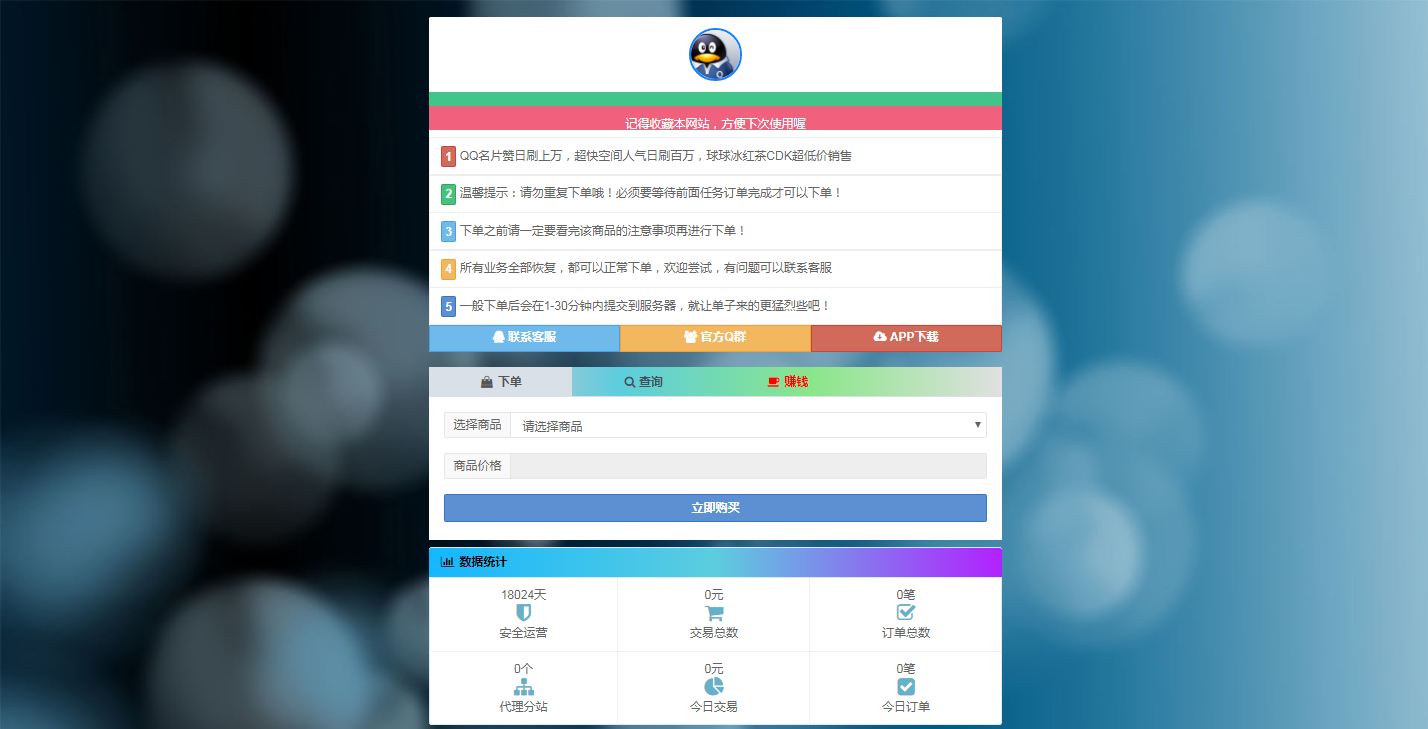Click the pie chart icon above 今日交易

click(x=714, y=686)
